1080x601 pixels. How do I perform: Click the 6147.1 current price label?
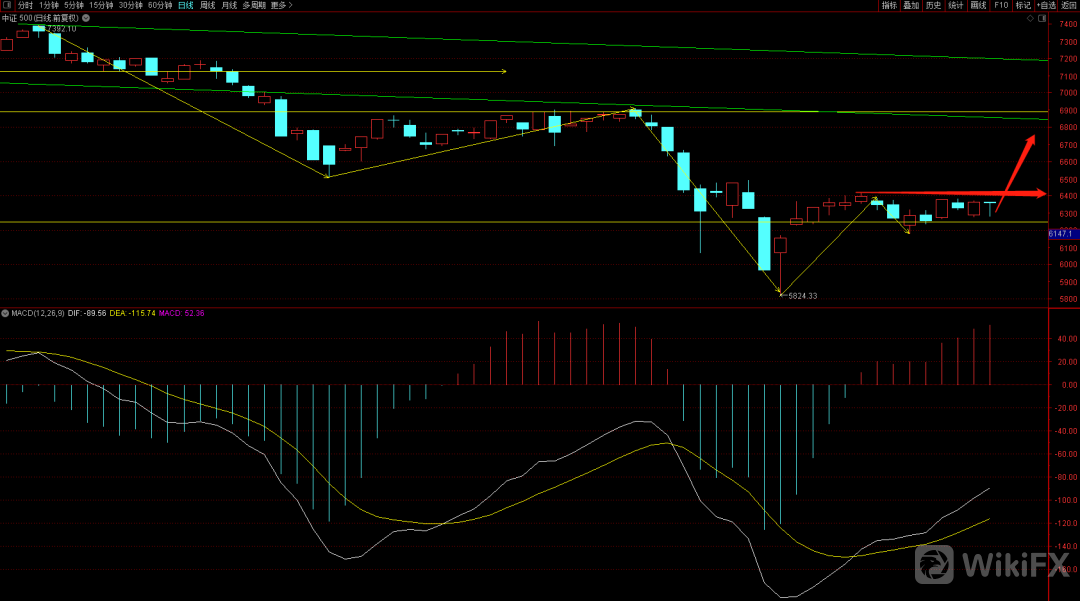tap(1061, 233)
